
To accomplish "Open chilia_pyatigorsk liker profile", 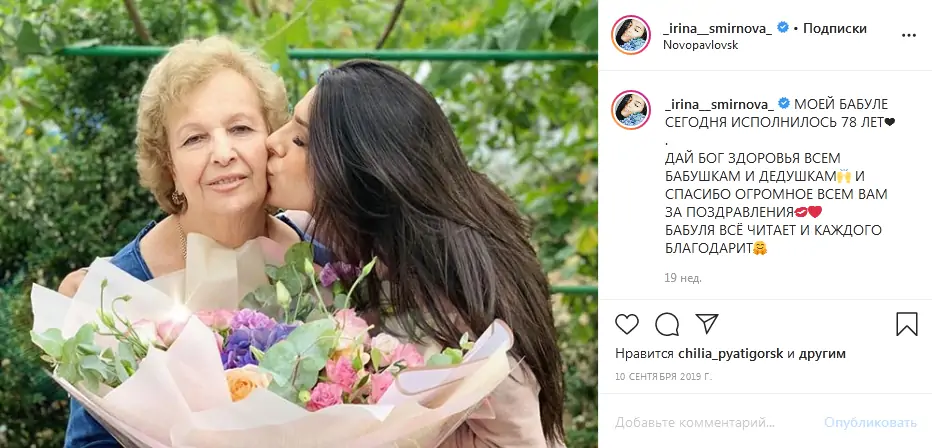I will click(x=730, y=354).
